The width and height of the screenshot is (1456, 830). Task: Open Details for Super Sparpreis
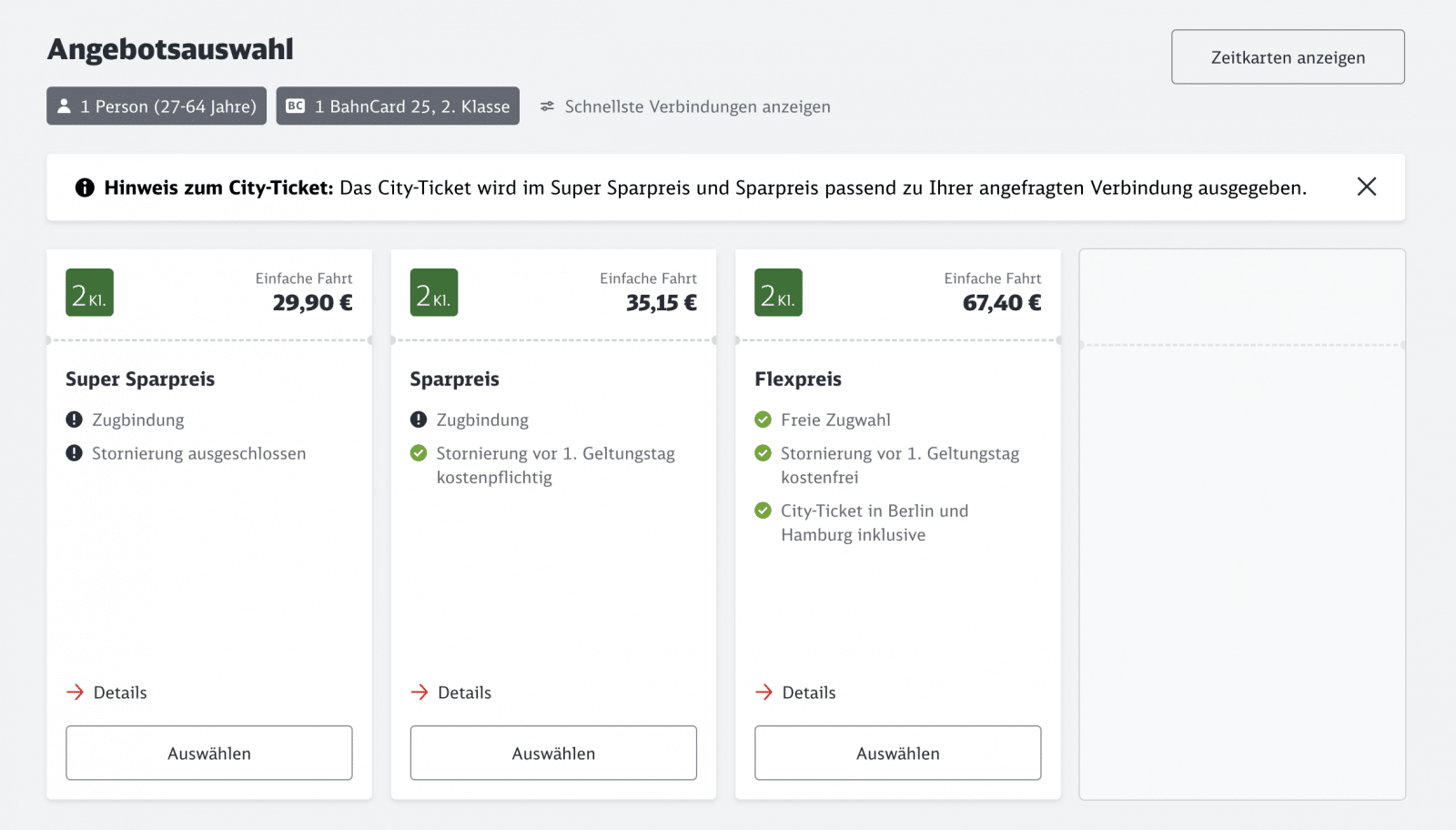(x=119, y=692)
